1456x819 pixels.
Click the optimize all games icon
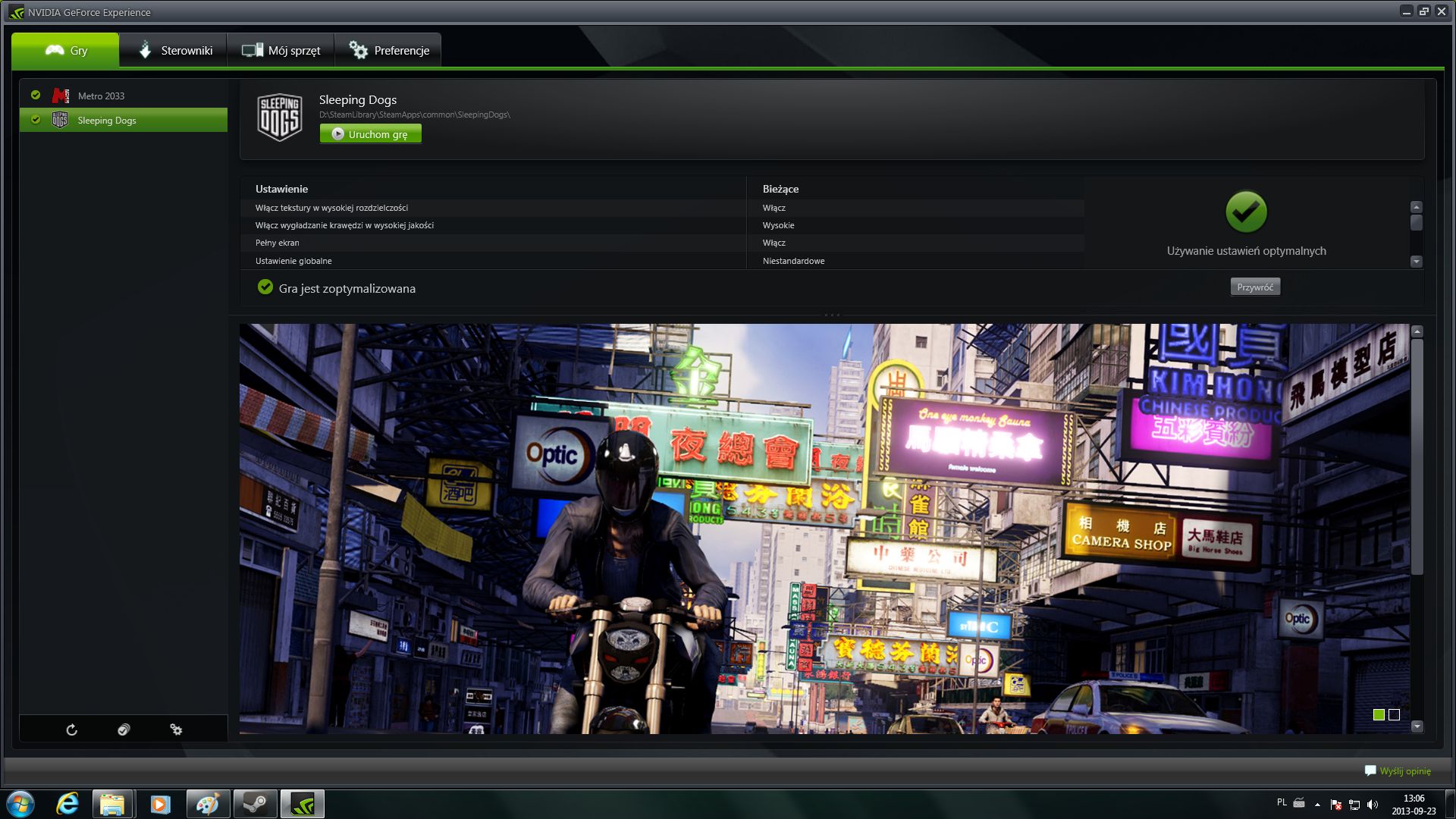pos(124,730)
